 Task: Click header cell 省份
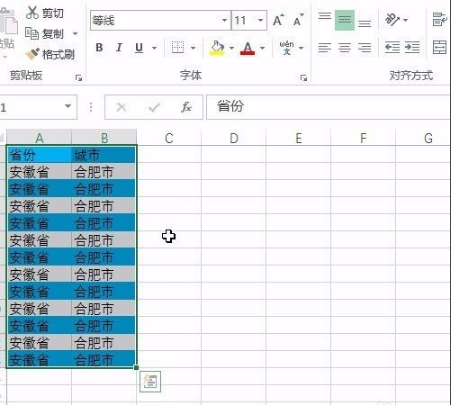[39, 155]
